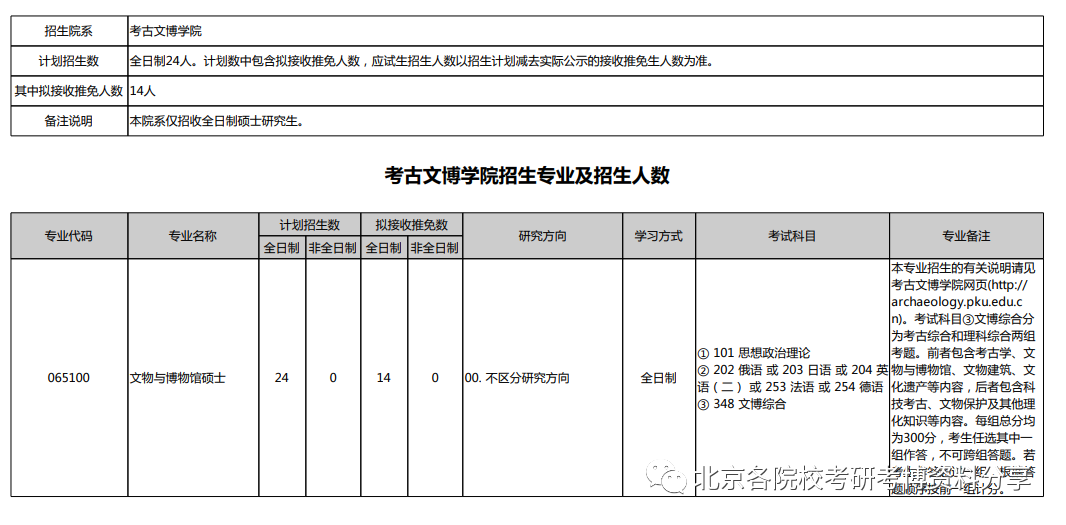Click the 拟接收推免数 grouped column header
The image size is (1066, 525).
pyautogui.click(x=411, y=224)
